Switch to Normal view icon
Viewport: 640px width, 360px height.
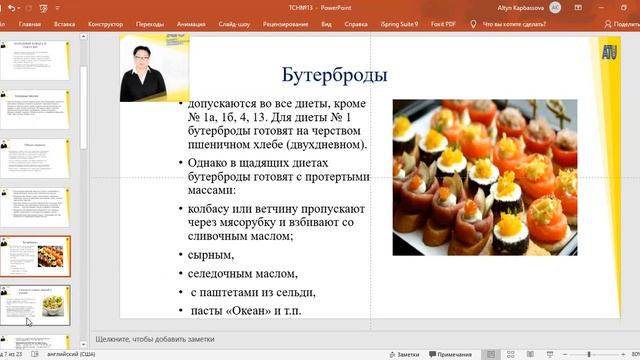point(491,354)
